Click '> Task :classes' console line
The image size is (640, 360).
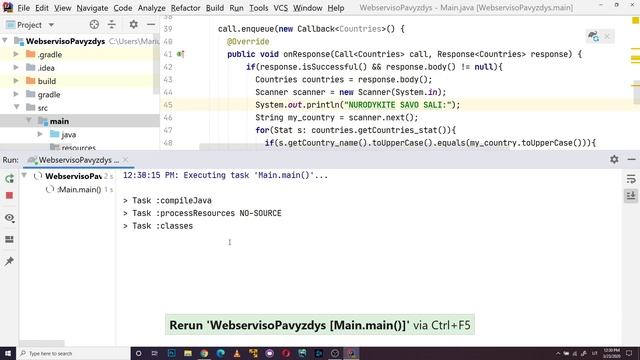click(158, 226)
